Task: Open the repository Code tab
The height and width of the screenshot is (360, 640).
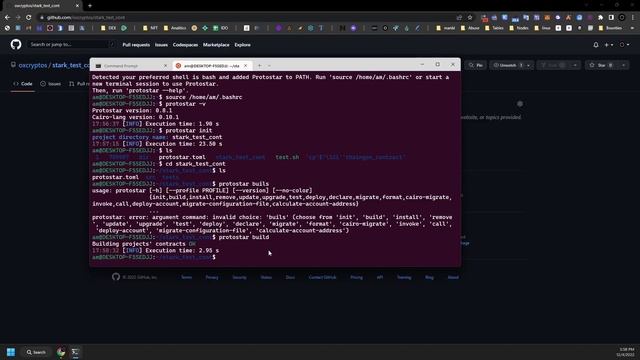Action: [23, 84]
